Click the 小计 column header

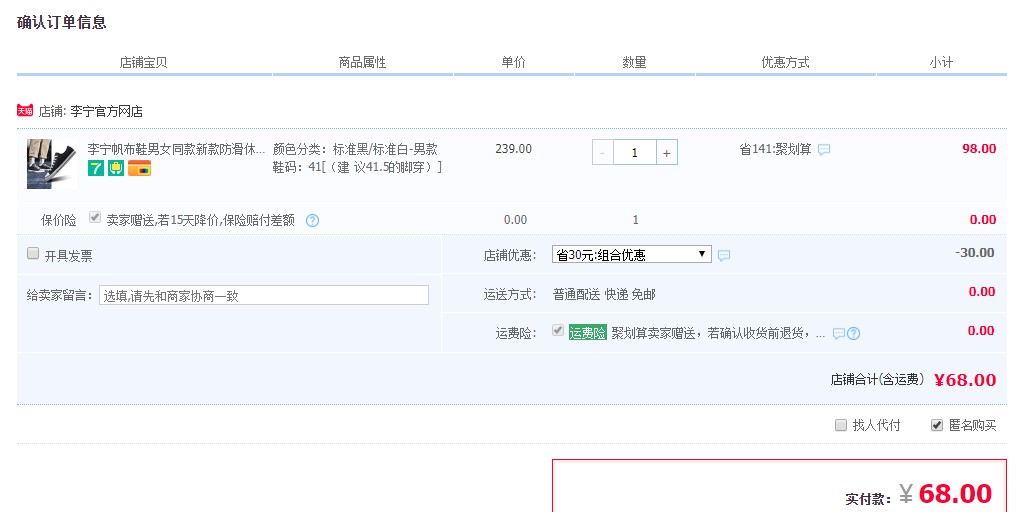tap(941, 62)
